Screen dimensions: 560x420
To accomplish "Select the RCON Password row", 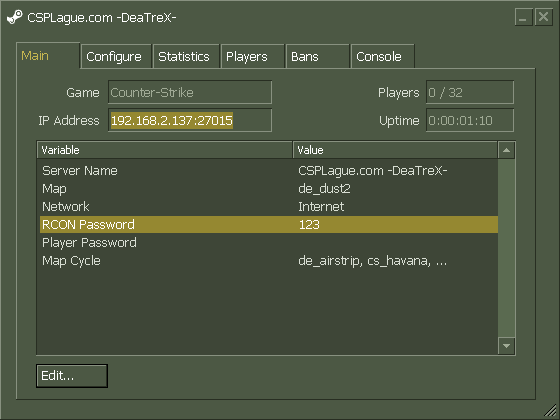I will coord(269,224).
